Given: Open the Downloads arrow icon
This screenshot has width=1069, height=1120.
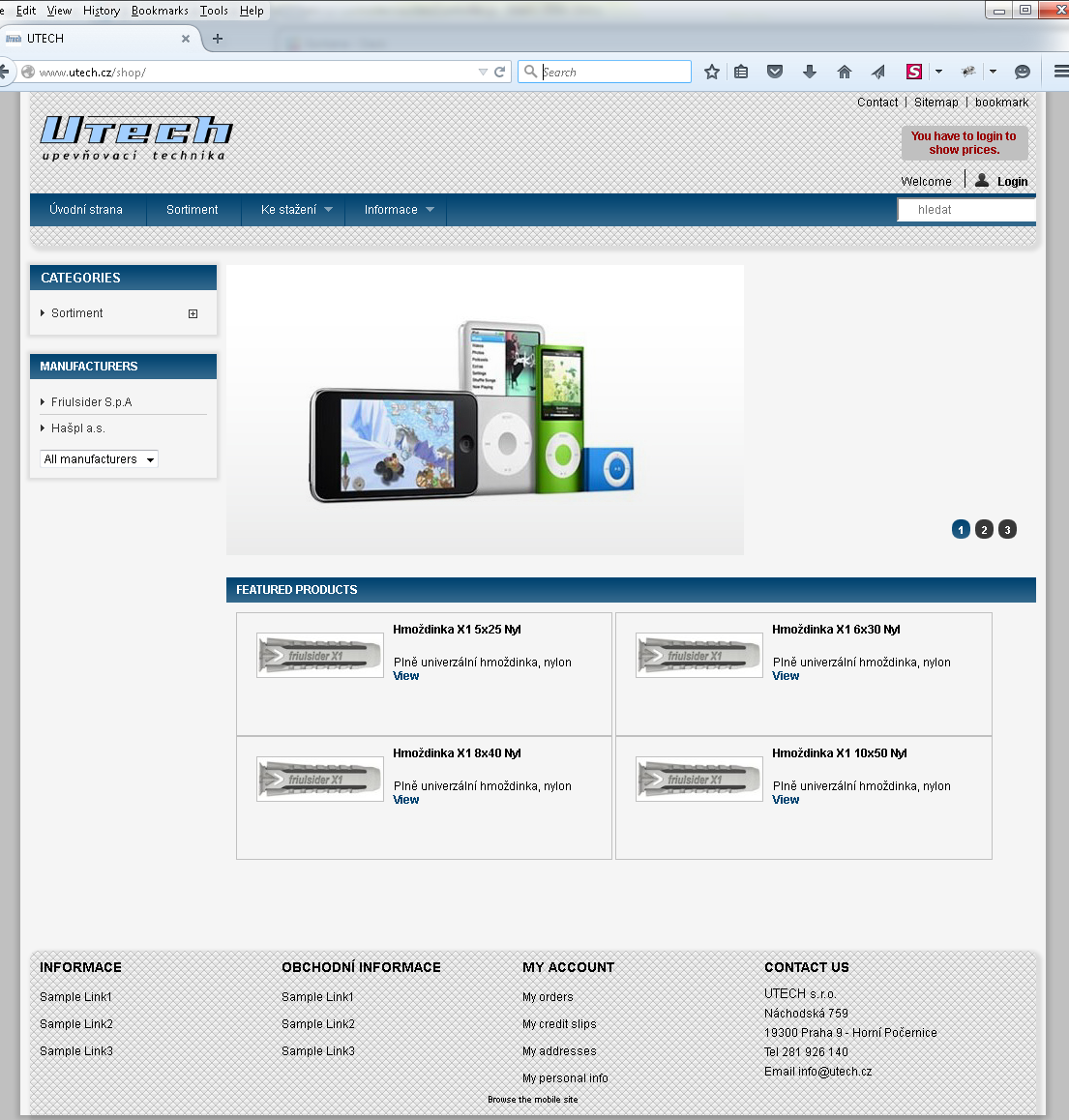Looking at the screenshot, I should click(x=810, y=72).
